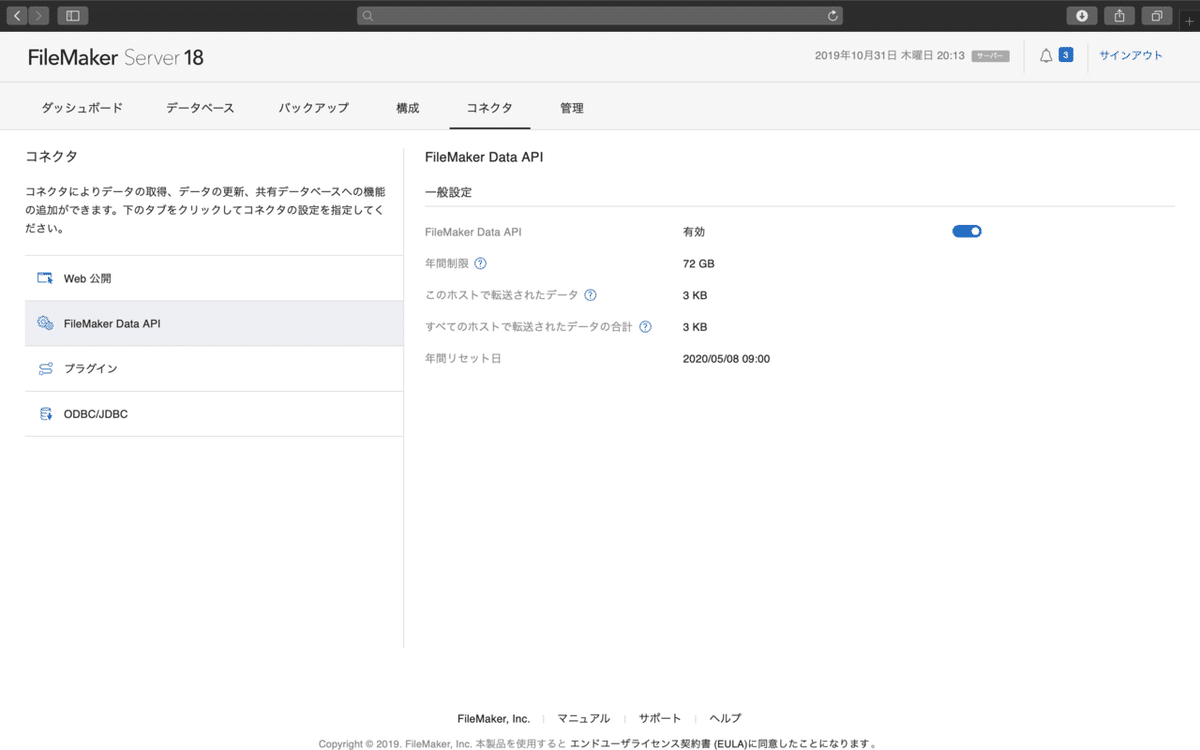This screenshot has height=750, width=1200.
Task: Switch to 管理 tab
Action: (x=572, y=108)
